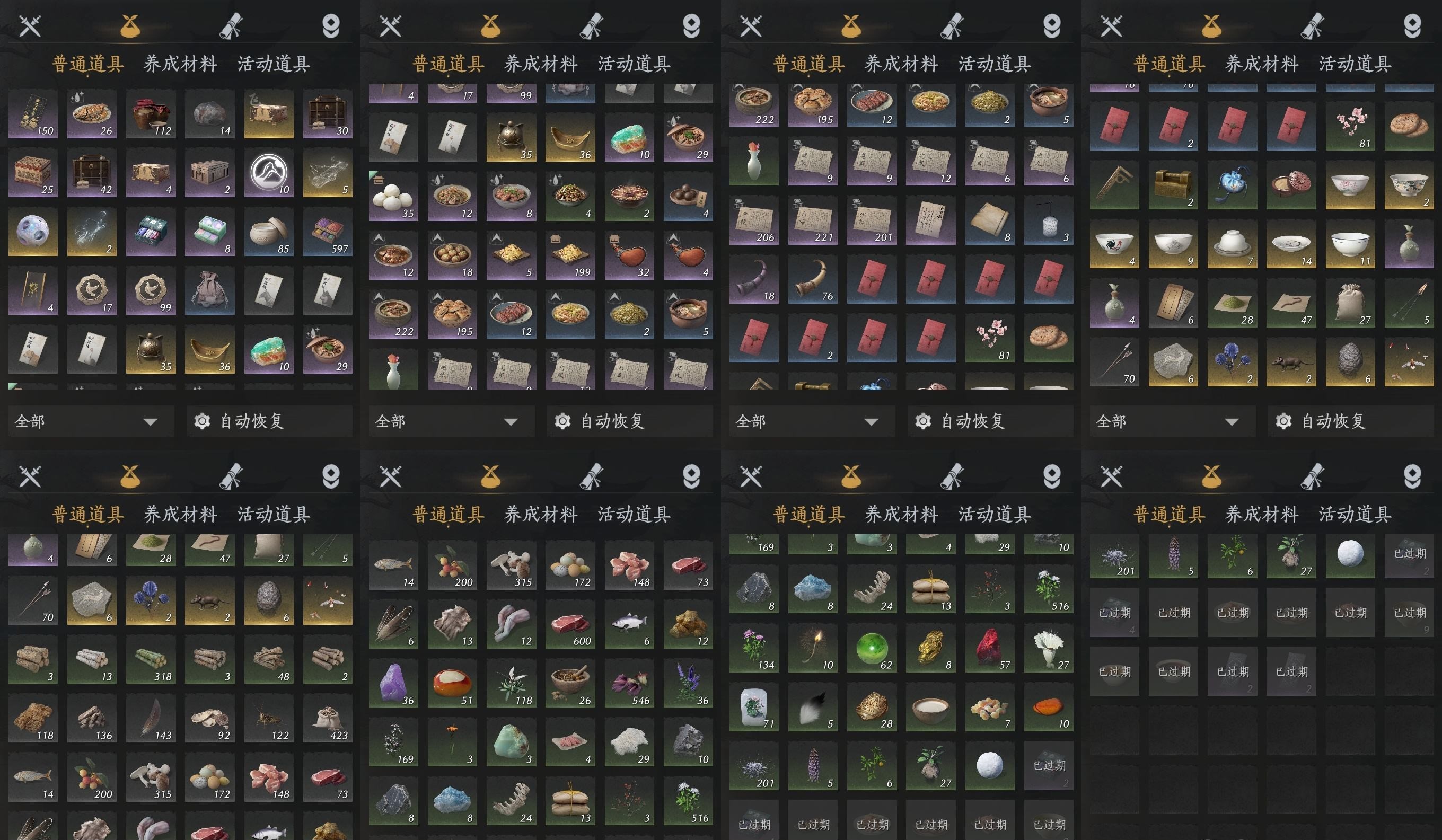
Task: Switch to 养成材料 tab above the 150 talisman
Action: 180,64
